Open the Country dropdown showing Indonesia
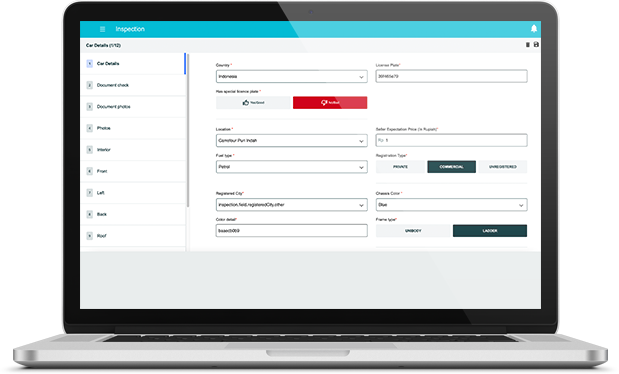This screenshot has width=619, height=374. coord(291,77)
